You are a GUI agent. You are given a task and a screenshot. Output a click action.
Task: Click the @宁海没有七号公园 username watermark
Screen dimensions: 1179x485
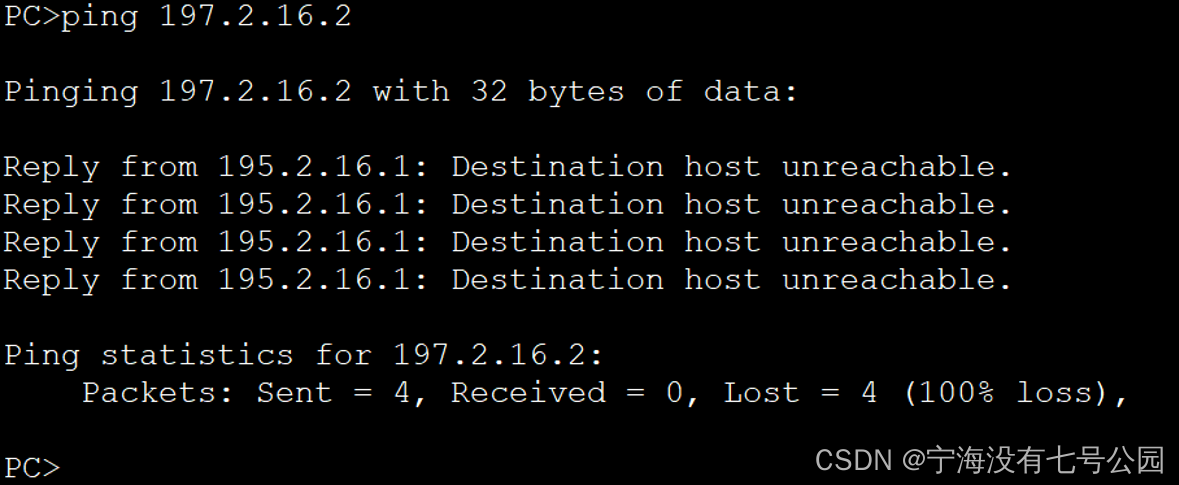tap(1034, 460)
